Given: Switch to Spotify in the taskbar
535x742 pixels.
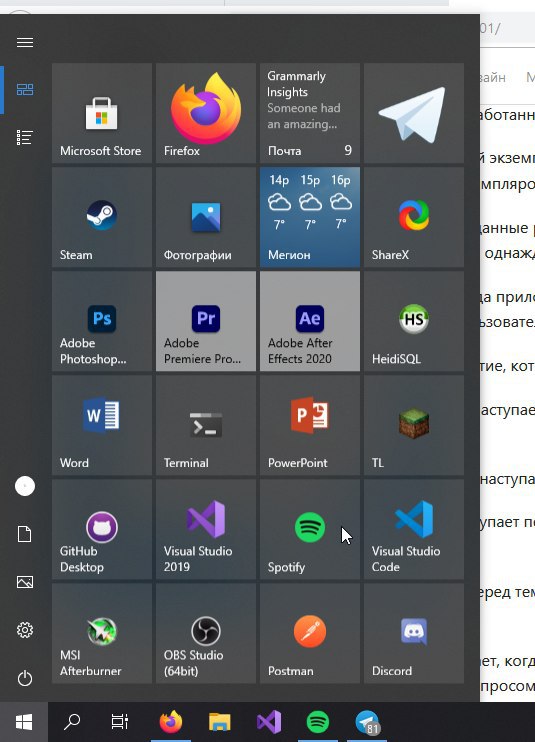Looking at the screenshot, I should (x=318, y=722).
